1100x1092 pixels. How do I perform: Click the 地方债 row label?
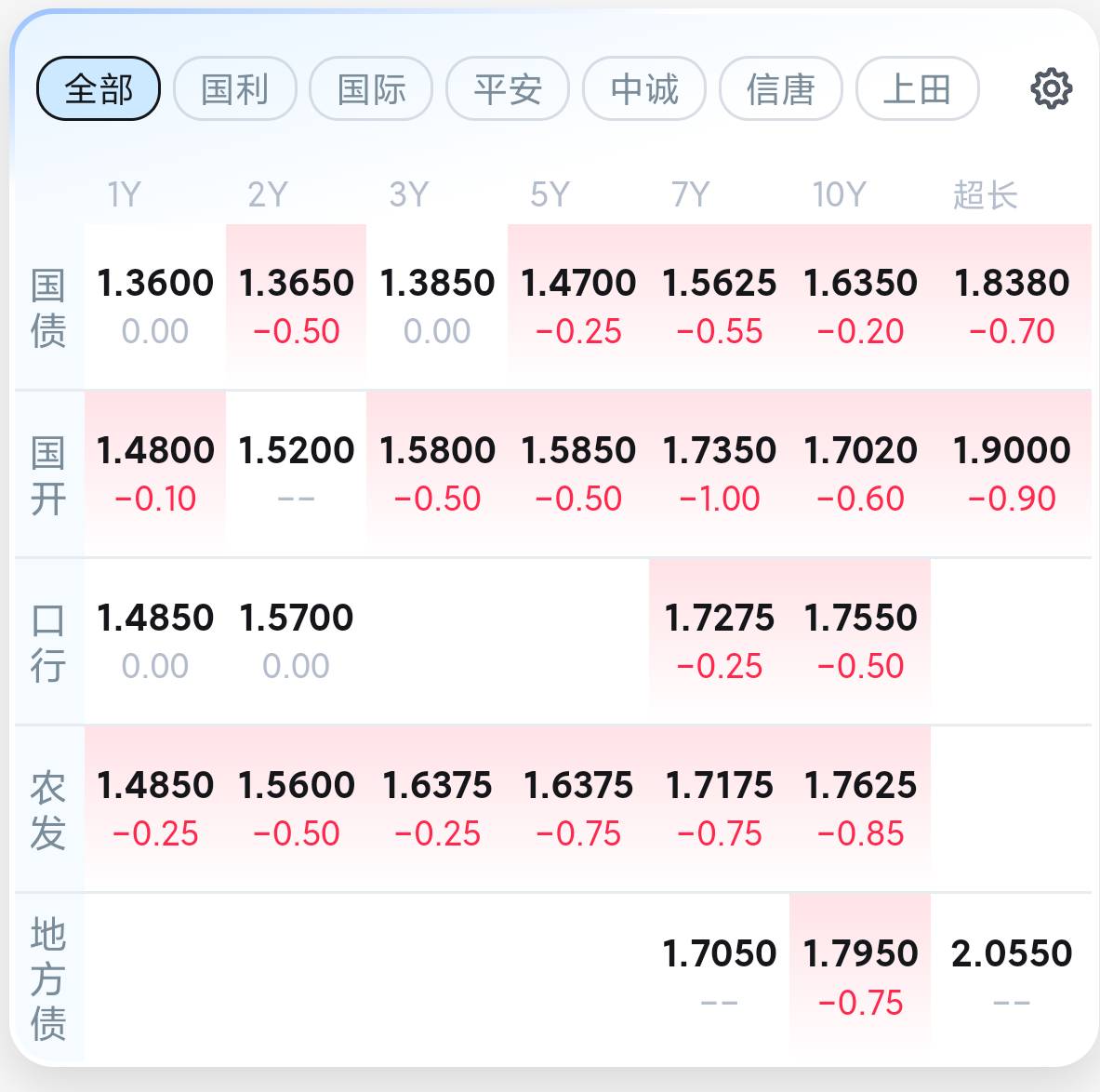coord(48,979)
